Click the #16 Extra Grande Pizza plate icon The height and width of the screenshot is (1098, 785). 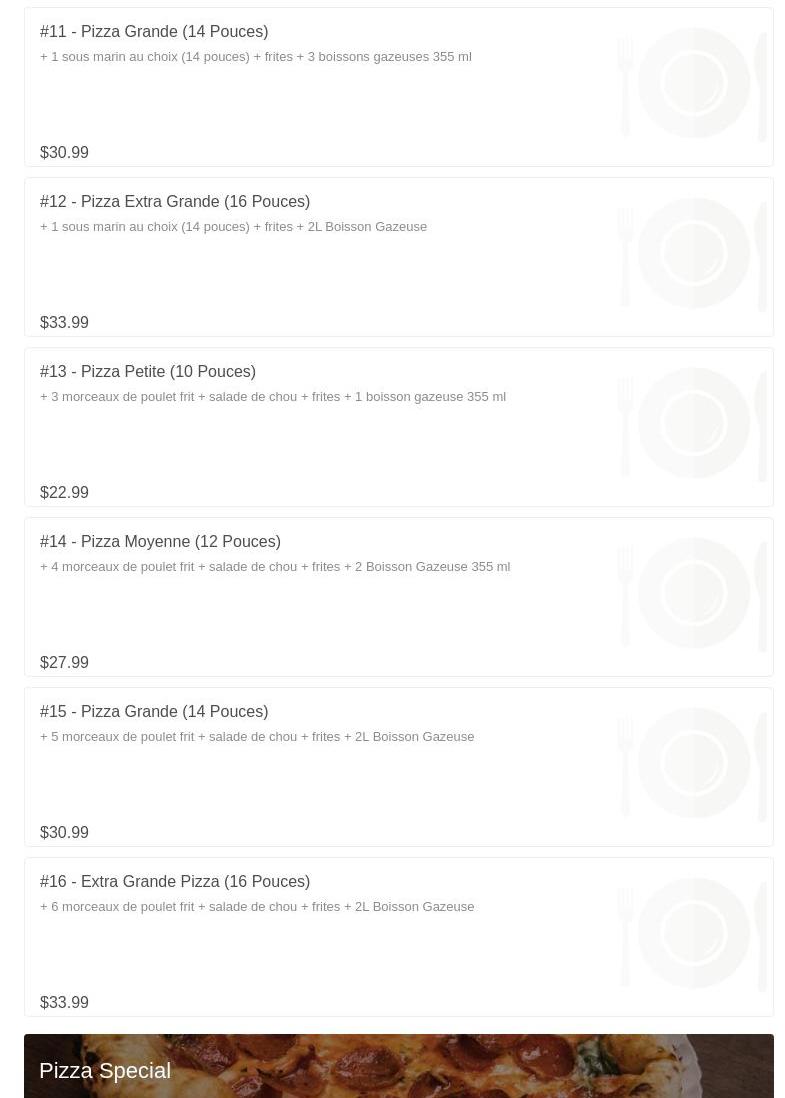[693, 933]
